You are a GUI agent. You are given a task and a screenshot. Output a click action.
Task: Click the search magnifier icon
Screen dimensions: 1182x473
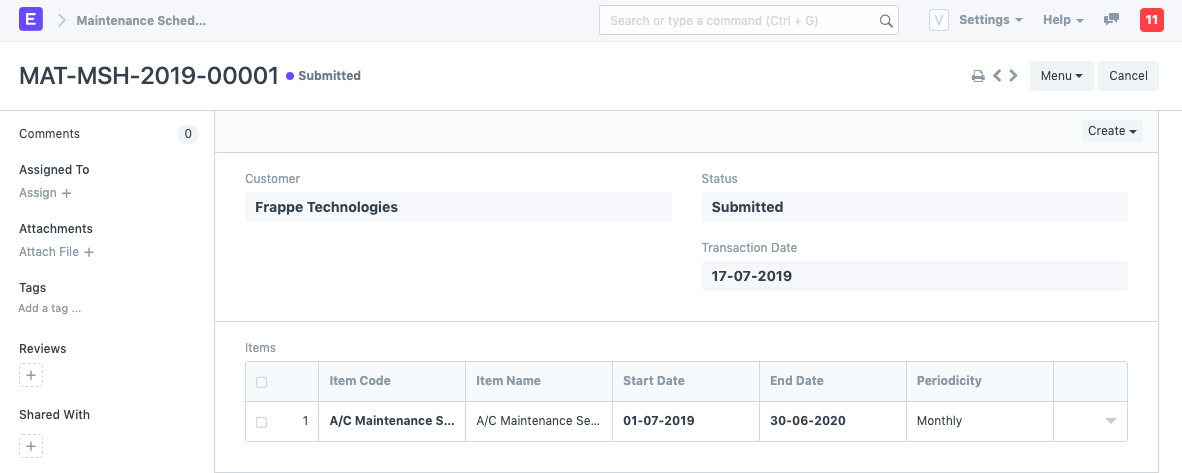click(x=886, y=21)
